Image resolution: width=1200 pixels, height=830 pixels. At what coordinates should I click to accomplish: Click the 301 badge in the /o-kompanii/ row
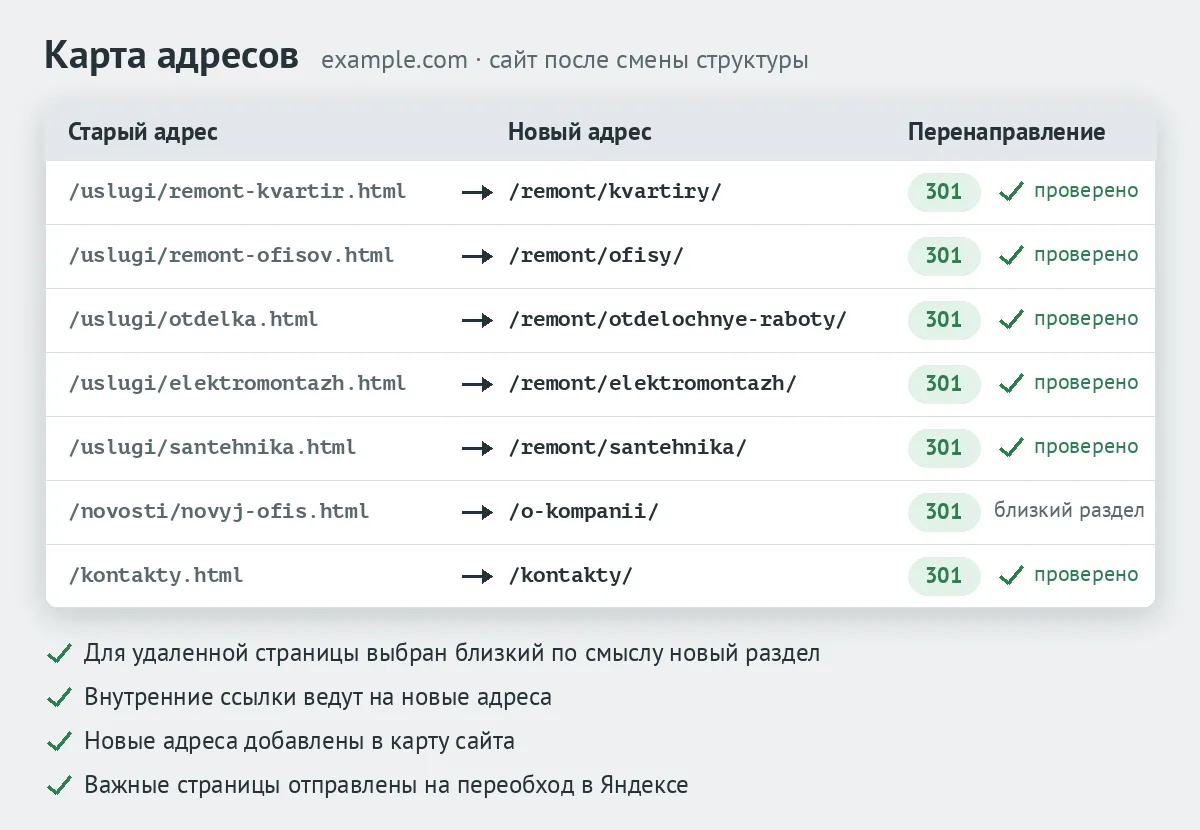[x=944, y=512]
